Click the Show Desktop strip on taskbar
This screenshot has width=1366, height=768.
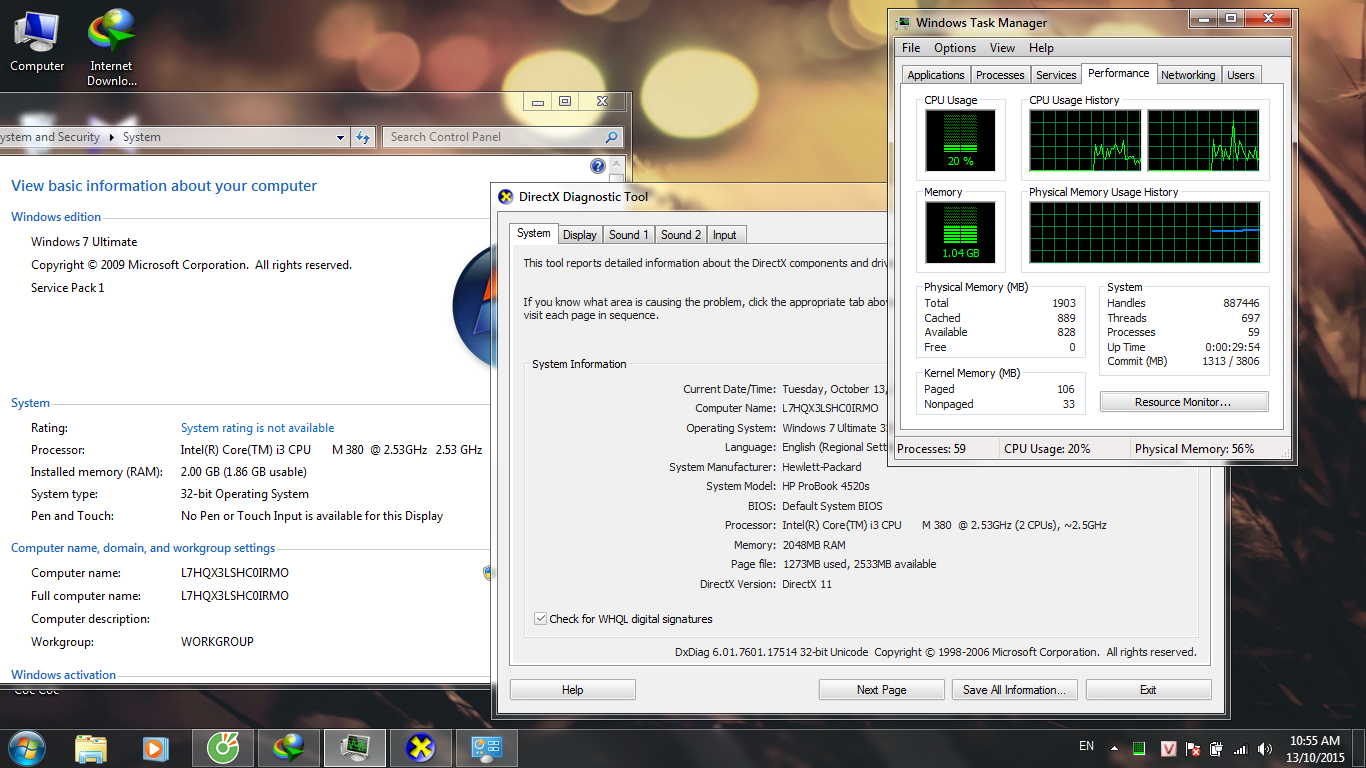click(x=1359, y=748)
